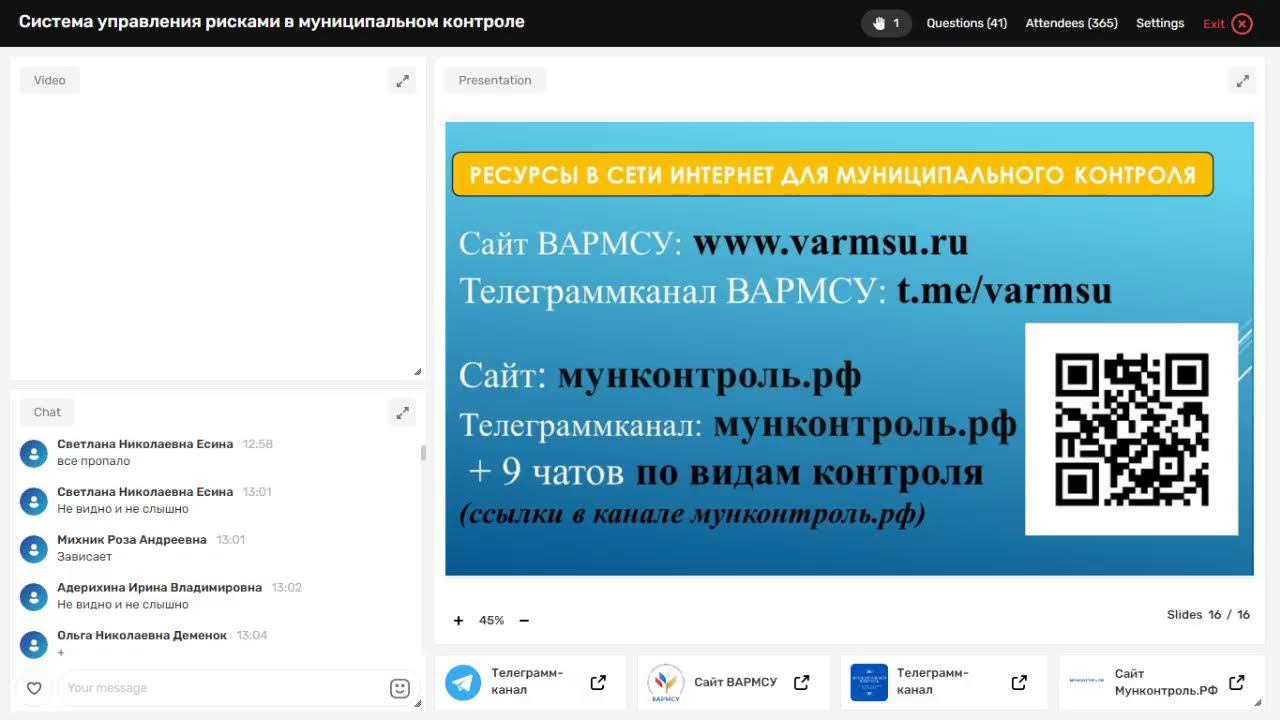Viewport: 1280px width, 720px height.
Task: Exit the webinar
Action: [x=1228, y=23]
